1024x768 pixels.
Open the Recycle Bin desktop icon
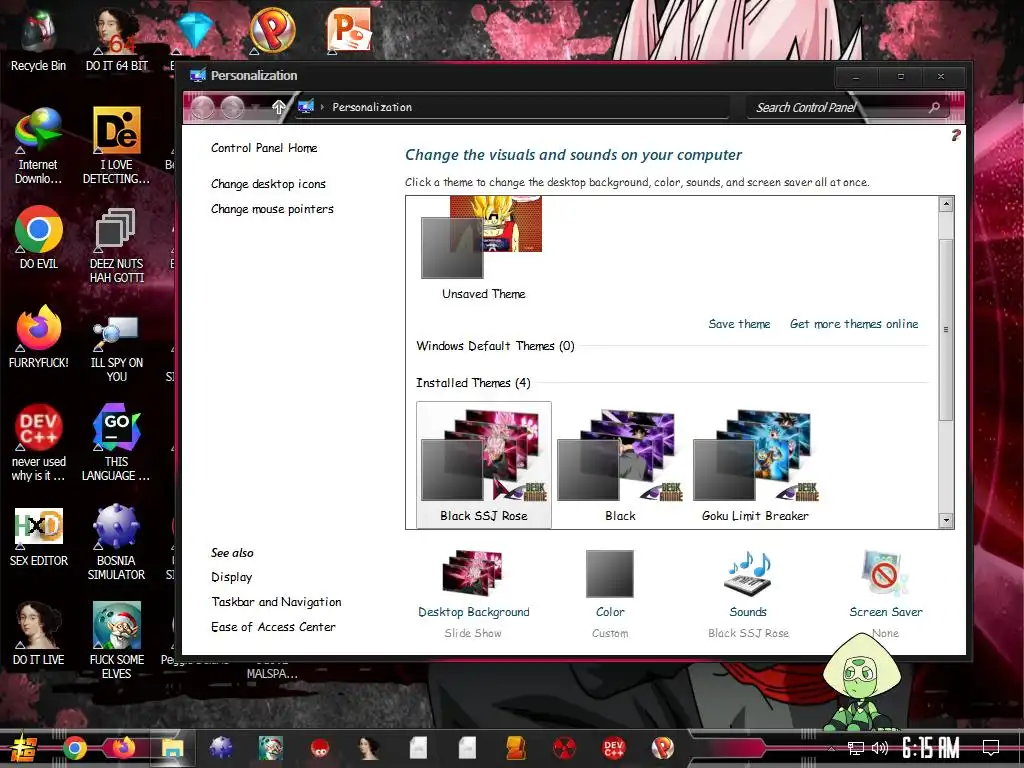[39, 39]
